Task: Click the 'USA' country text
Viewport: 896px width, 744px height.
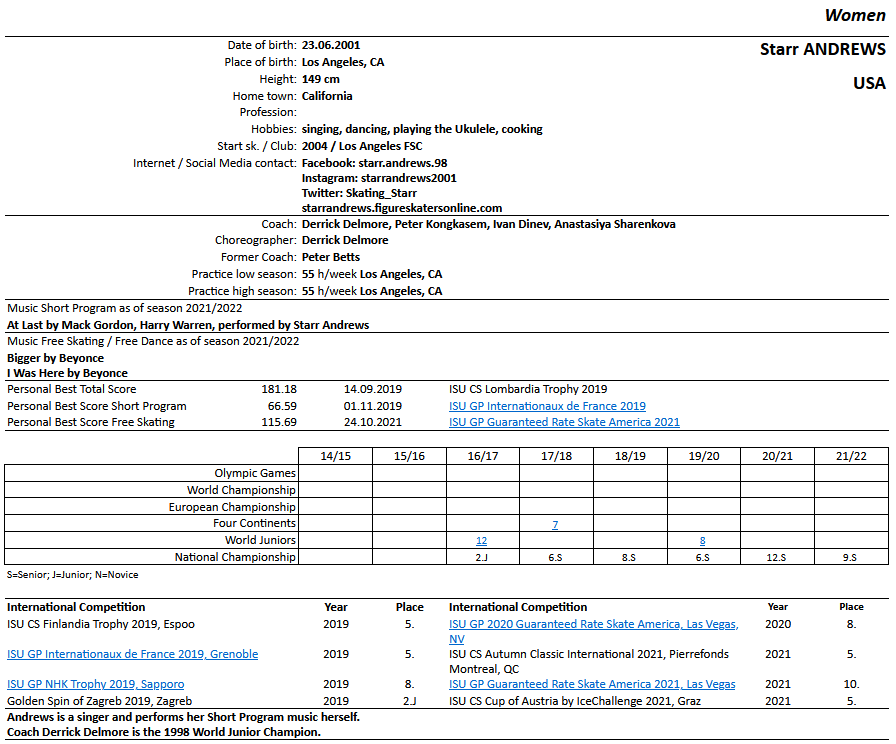Action: tap(869, 83)
